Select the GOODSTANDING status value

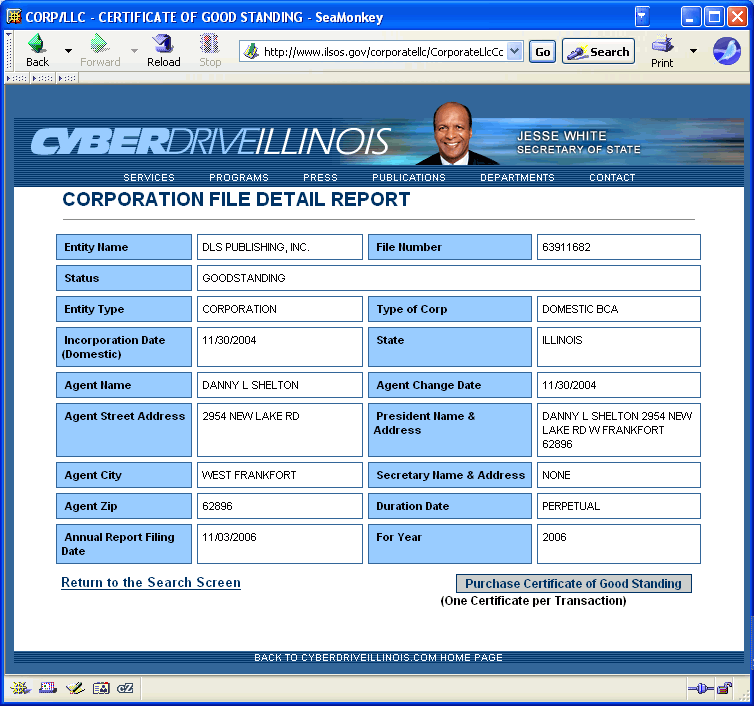244,278
